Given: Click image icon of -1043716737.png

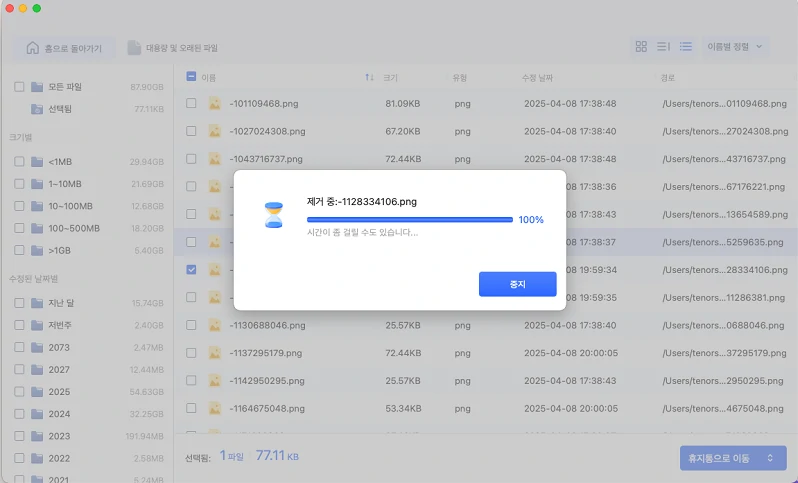Looking at the screenshot, I should pos(215,159).
